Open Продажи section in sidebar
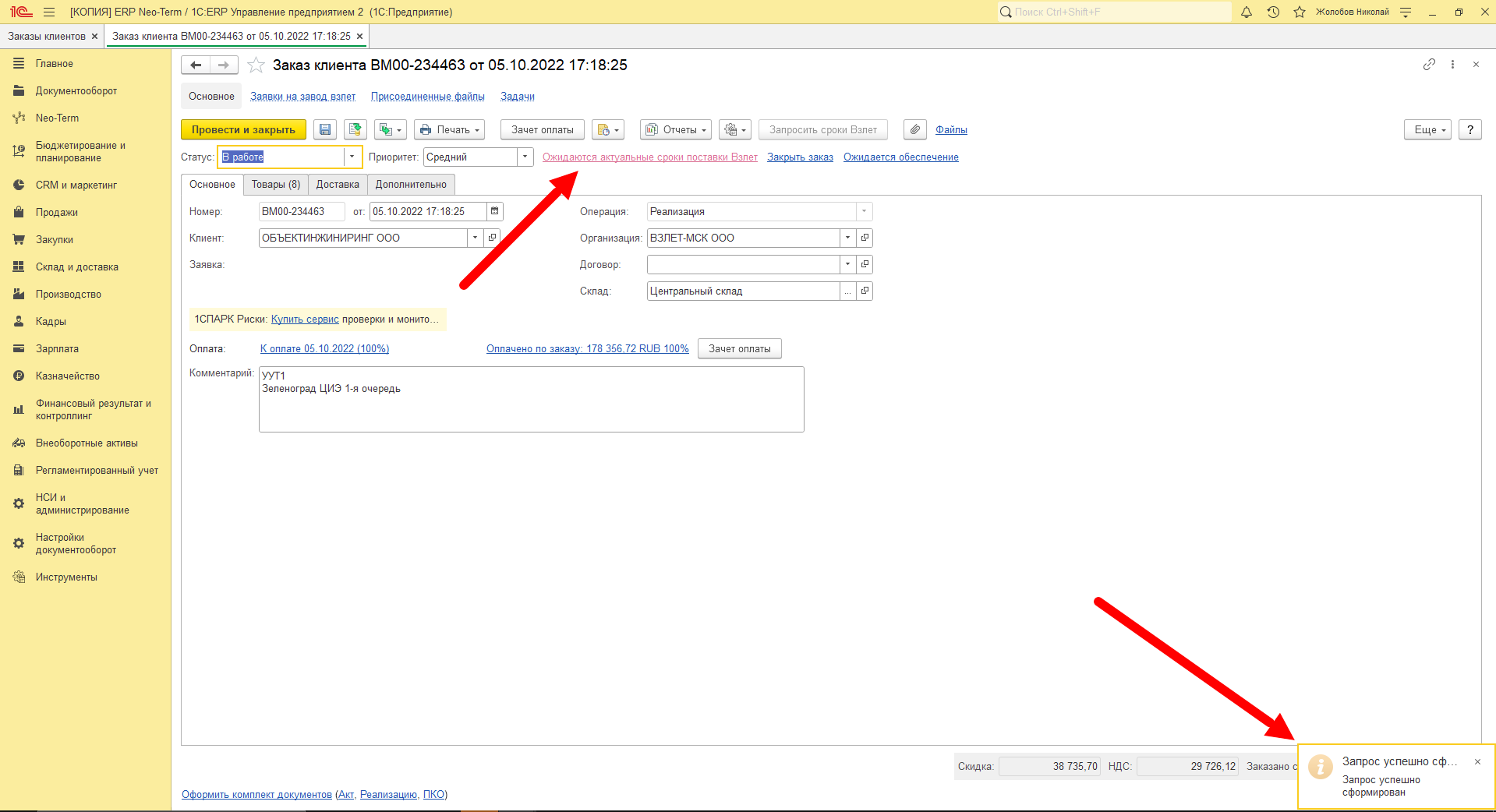Image resolution: width=1496 pixels, height=812 pixels. 56,212
